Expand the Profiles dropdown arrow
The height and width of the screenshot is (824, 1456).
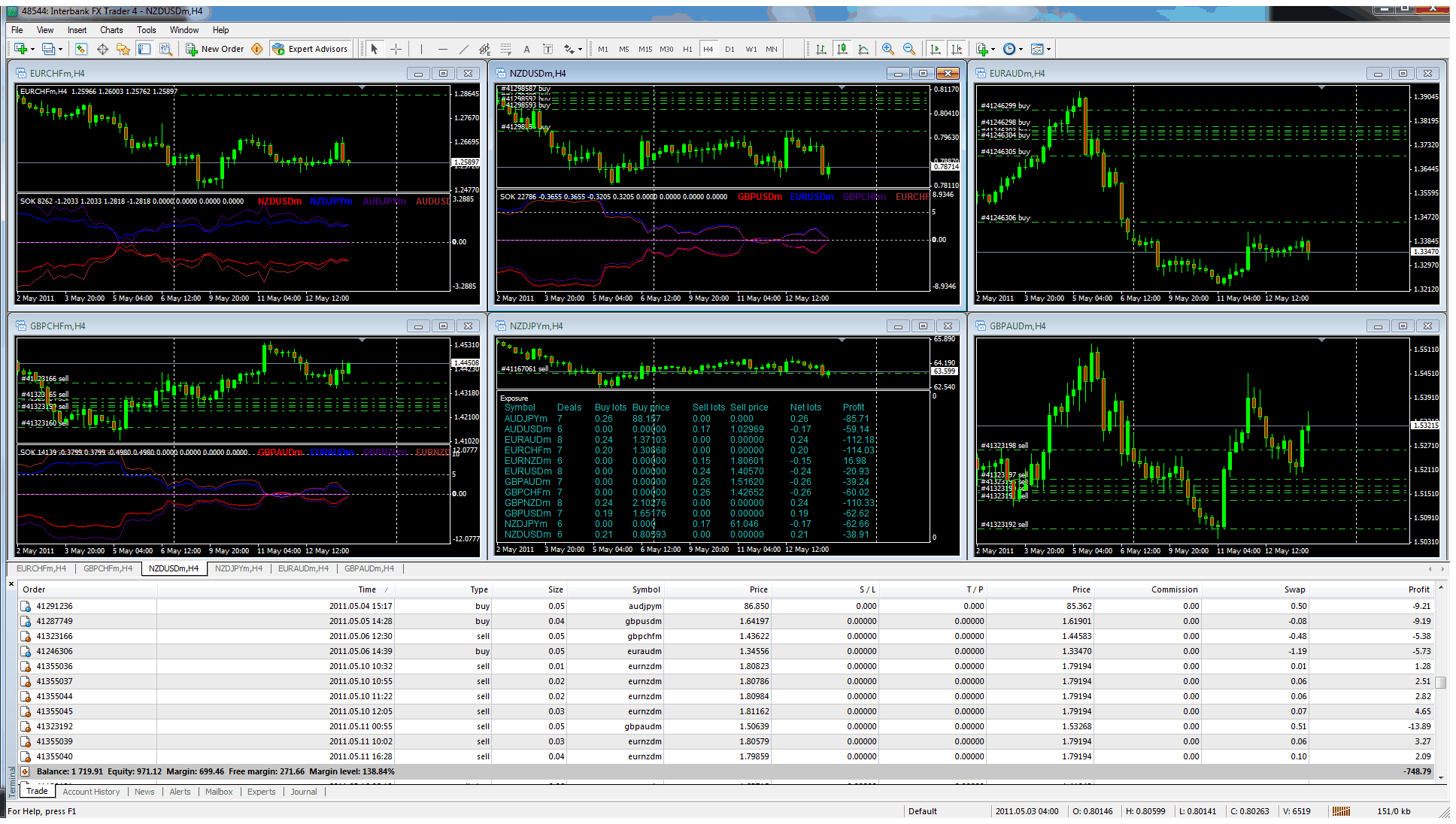60,50
